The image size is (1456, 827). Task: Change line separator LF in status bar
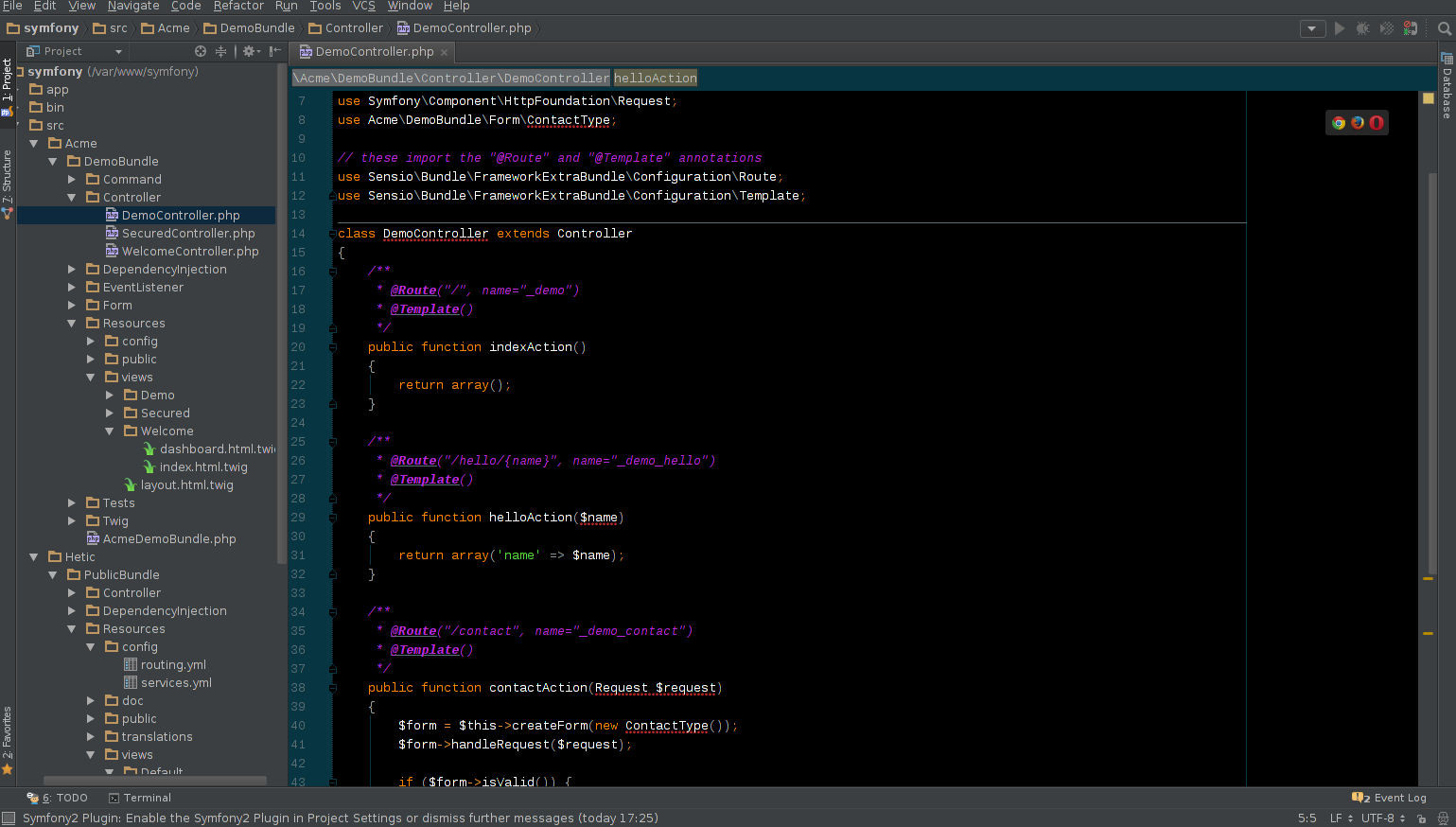(1342, 818)
